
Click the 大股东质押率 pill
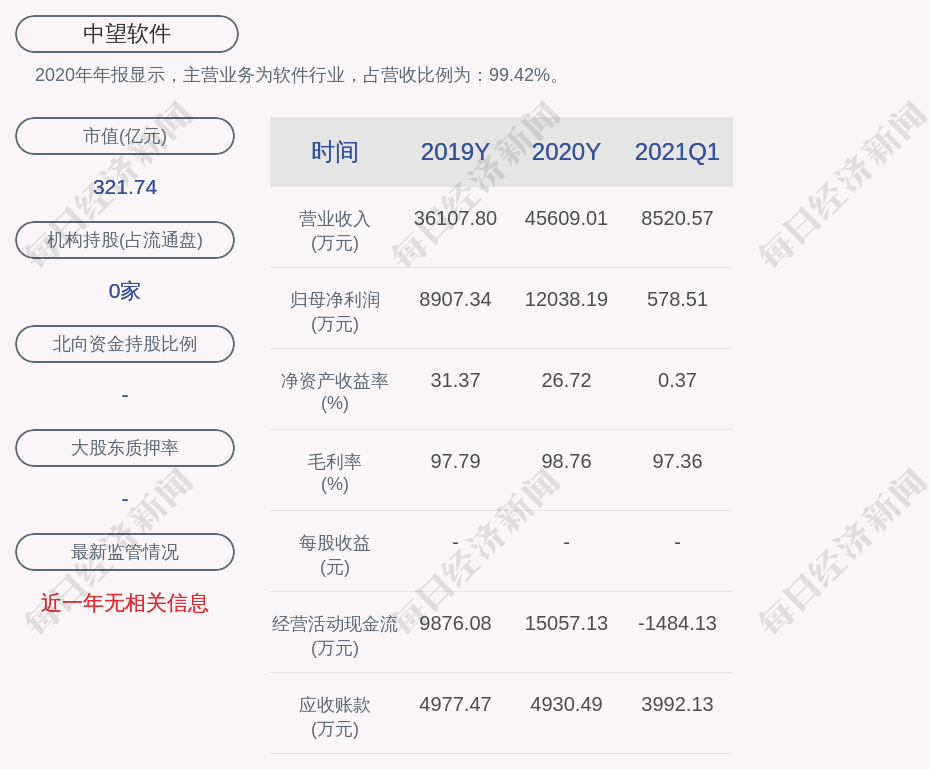[x=125, y=448]
